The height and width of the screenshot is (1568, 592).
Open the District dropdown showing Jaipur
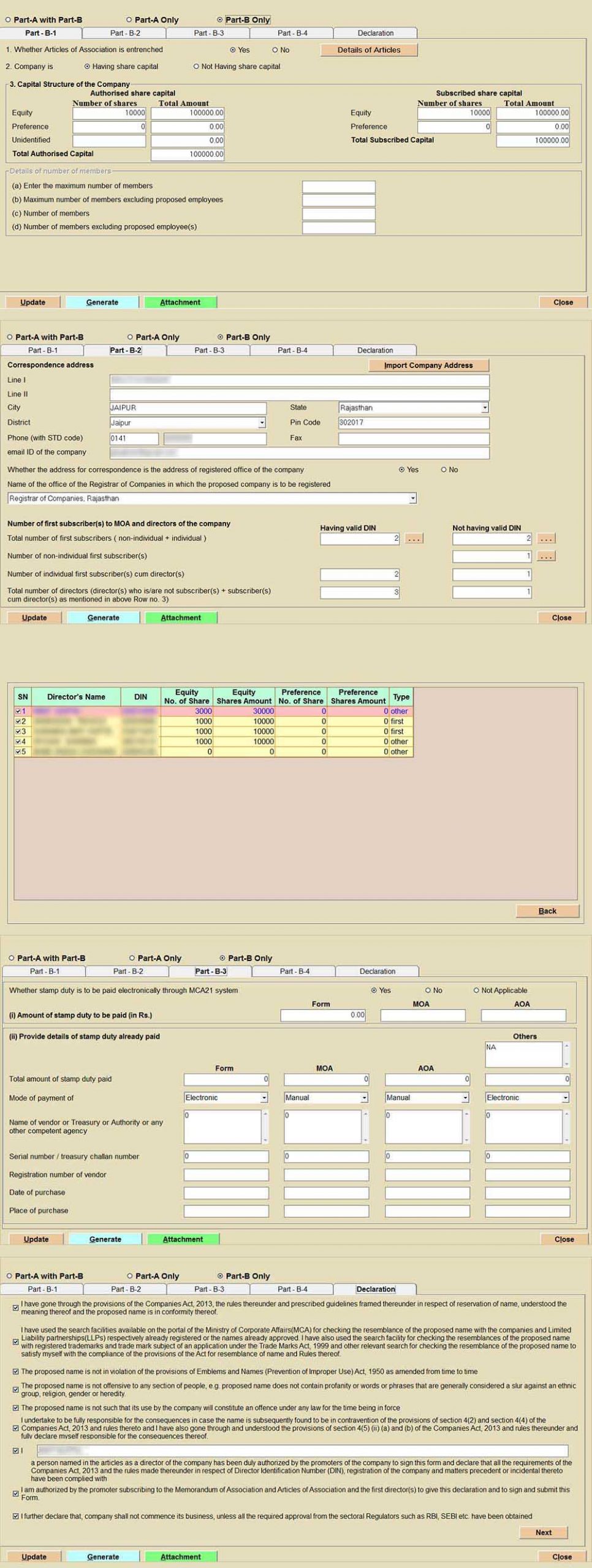(262, 423)
